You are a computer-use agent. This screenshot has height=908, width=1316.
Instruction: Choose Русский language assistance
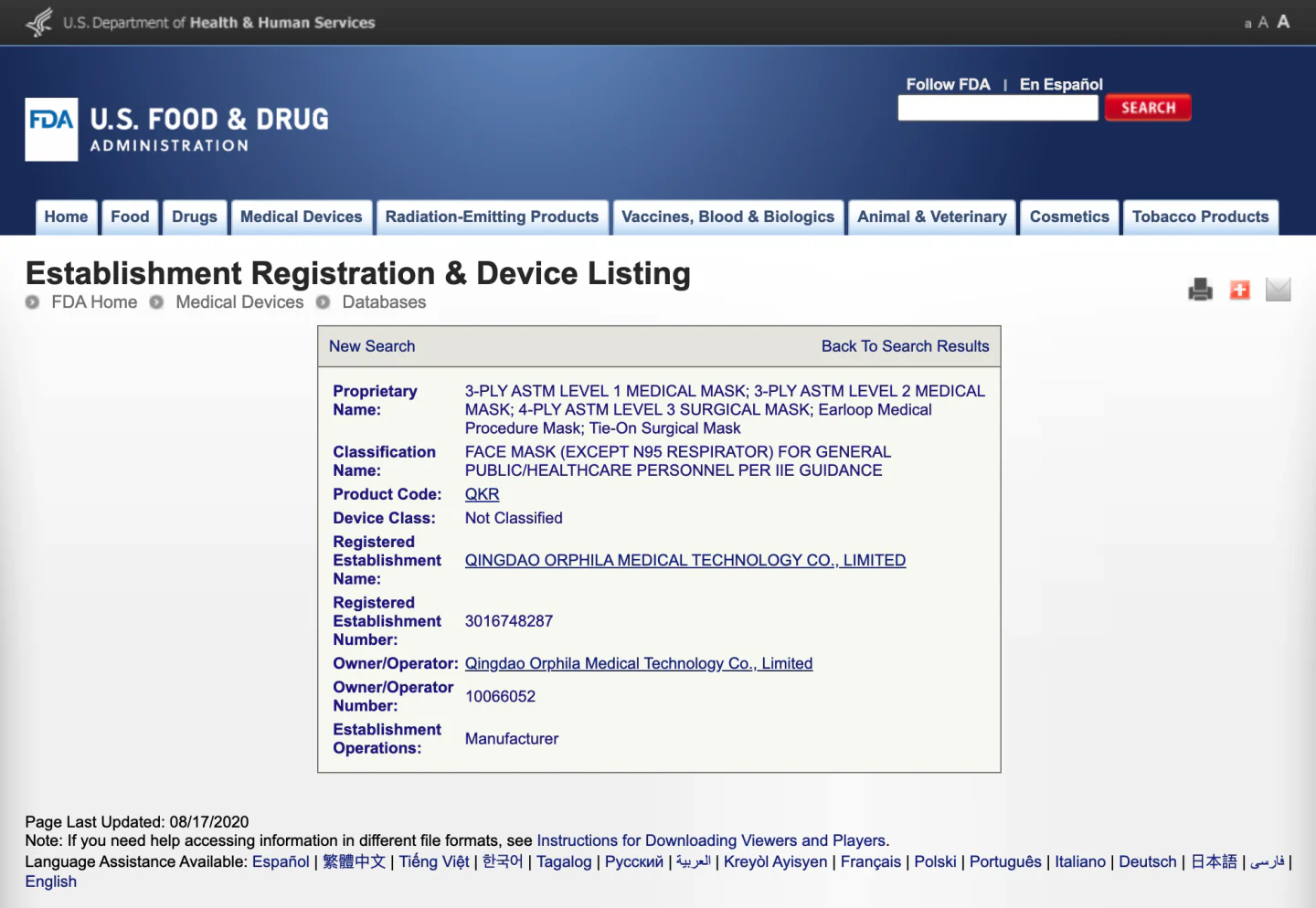click(x=634, y=861)
